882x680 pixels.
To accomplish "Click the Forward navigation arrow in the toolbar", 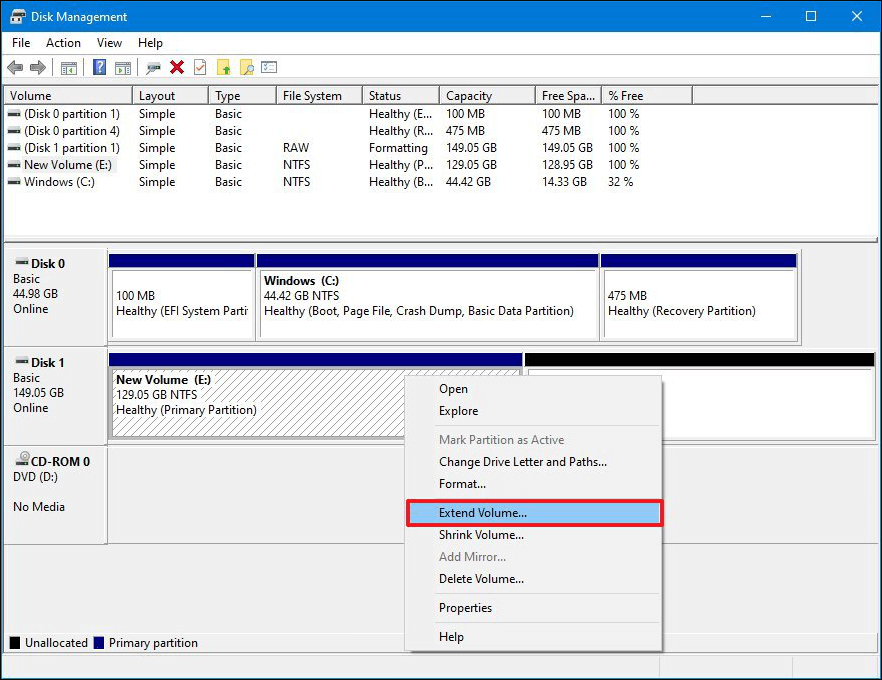I will point(38,67).
